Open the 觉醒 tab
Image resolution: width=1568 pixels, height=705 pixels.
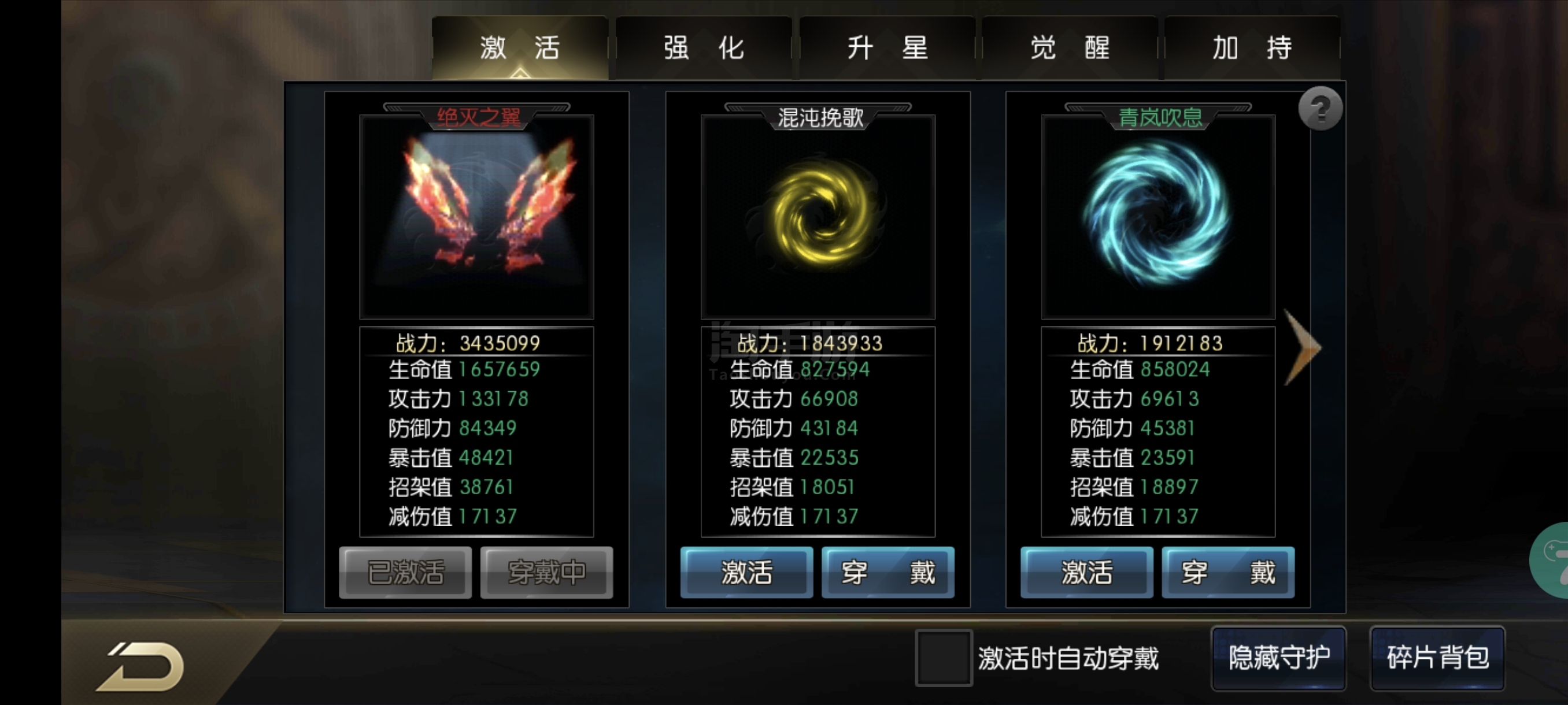(x=1070, y=47)
